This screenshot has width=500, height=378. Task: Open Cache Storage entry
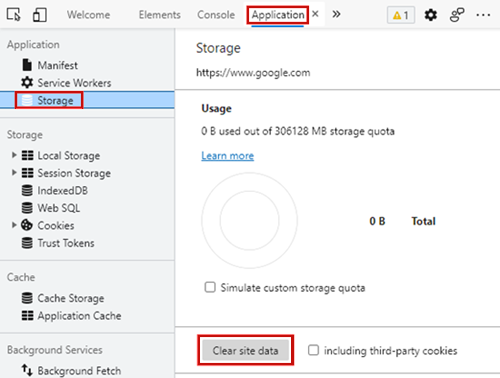point(71,298)
